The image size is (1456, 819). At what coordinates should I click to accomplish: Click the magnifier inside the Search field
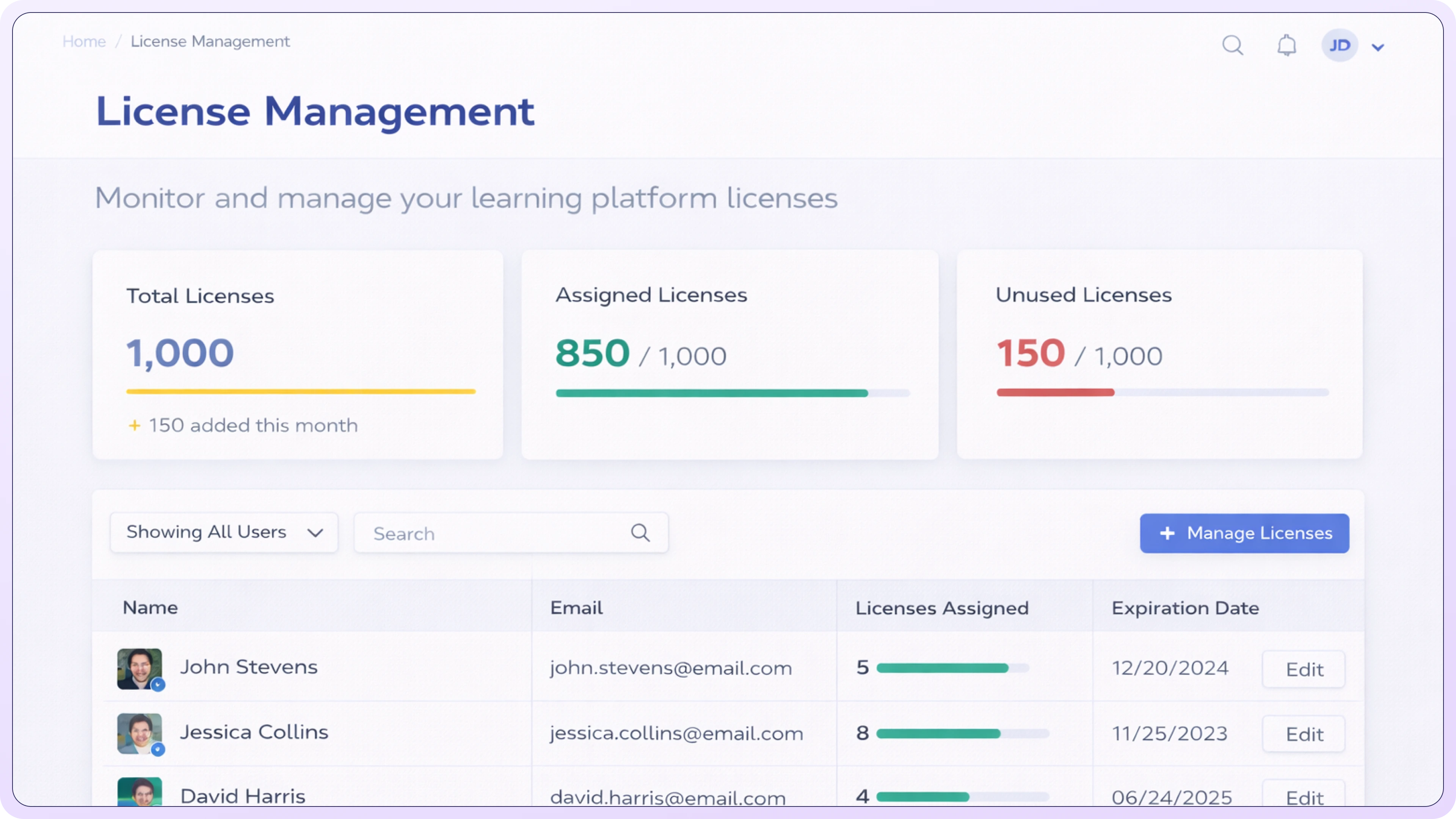[x=640, y=532]
